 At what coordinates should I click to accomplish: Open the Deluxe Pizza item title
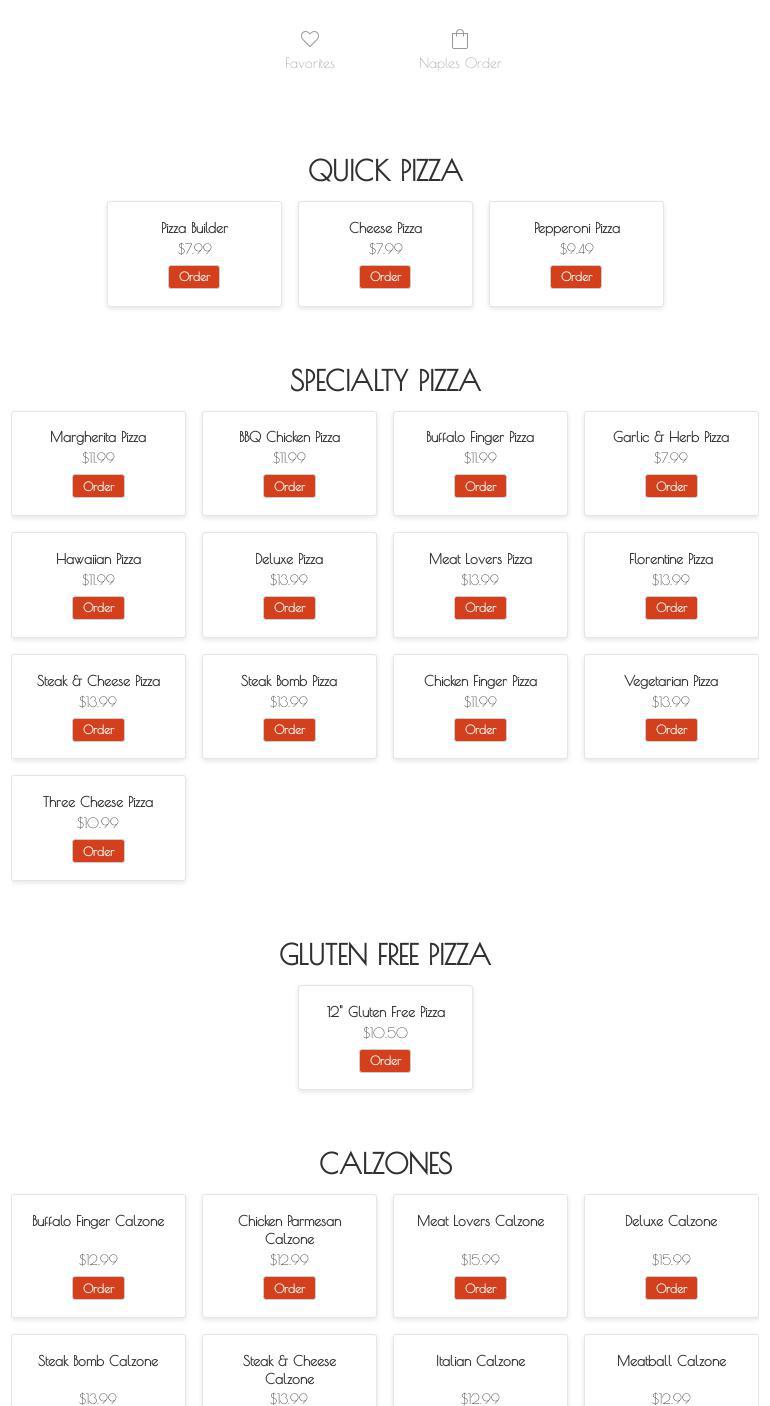[289, 559]
